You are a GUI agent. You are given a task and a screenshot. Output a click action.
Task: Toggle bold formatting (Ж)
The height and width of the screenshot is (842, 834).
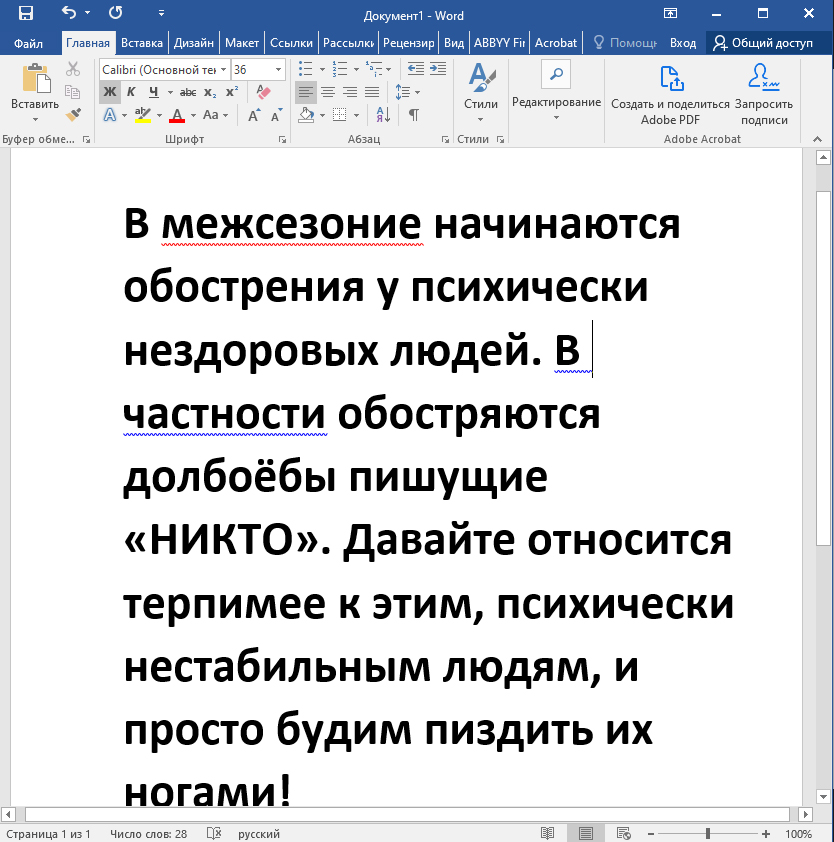click(x=110, y=92)
